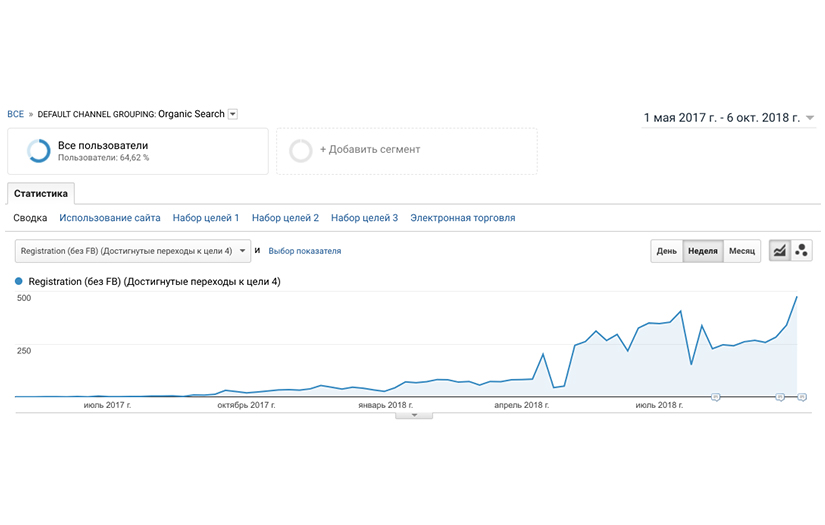This screenshot has width=825, height=525.
Task: Open Набор целей 1 sub-tab
Action: click(206, 218)
